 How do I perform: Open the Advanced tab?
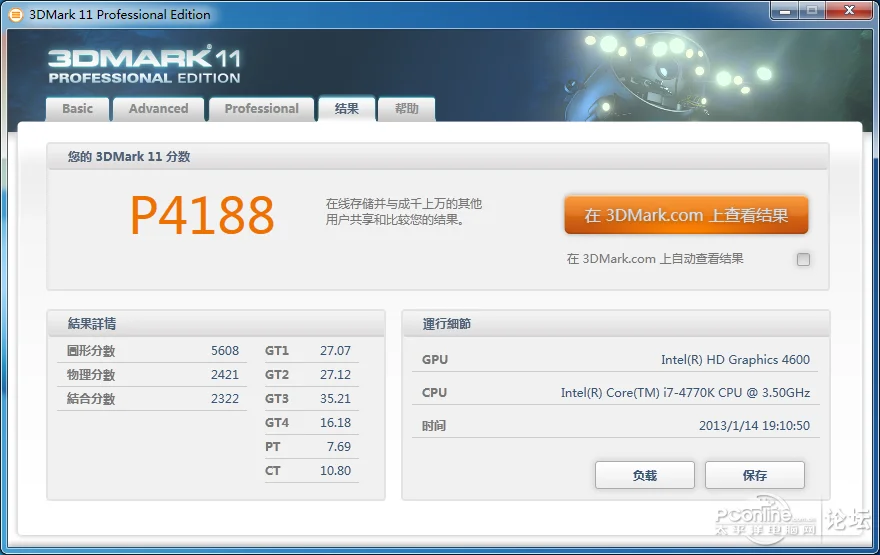(159, 109)
